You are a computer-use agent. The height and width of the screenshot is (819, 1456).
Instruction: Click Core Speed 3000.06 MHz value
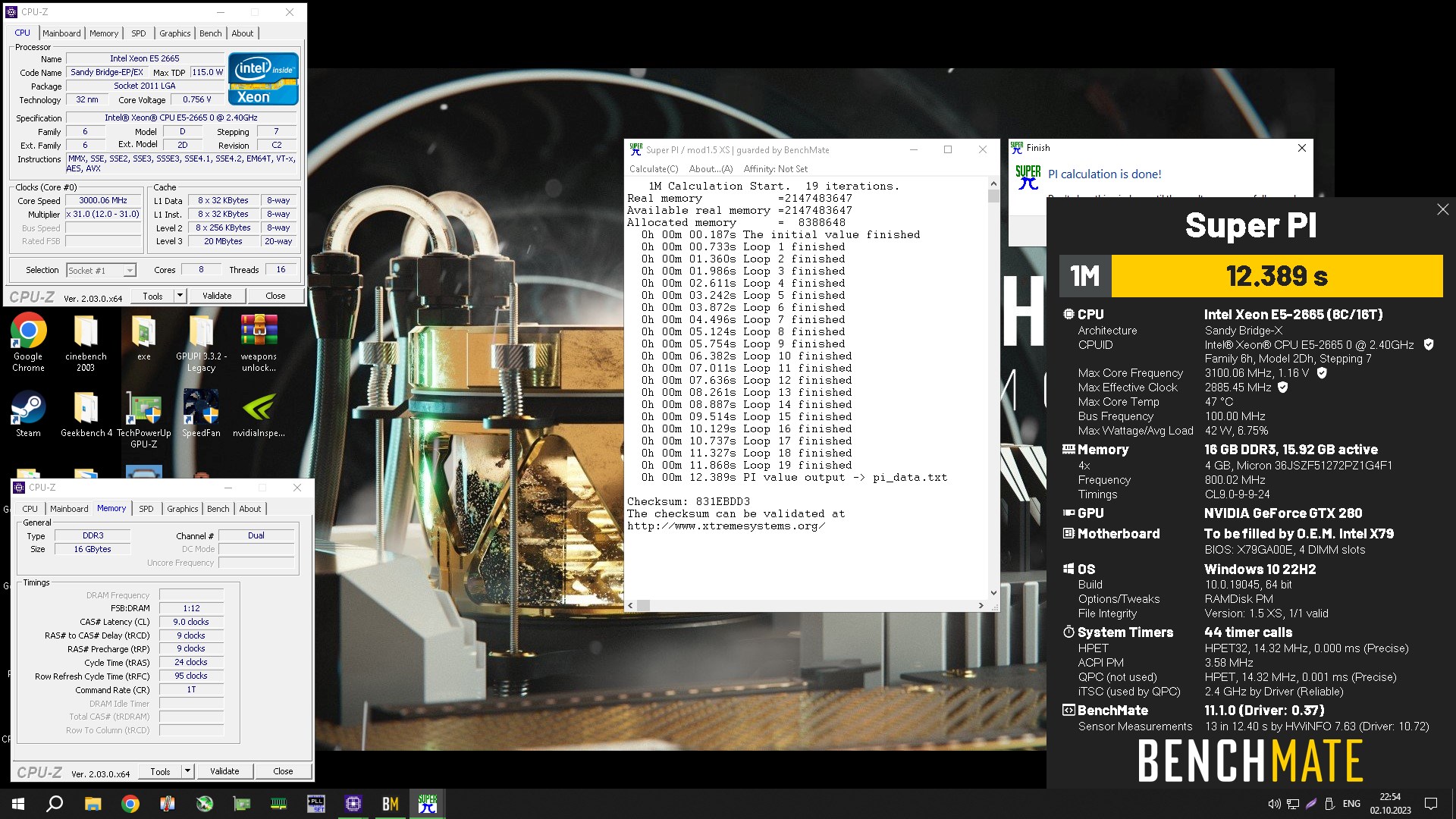pyautogui.click(x=103, y=201)
